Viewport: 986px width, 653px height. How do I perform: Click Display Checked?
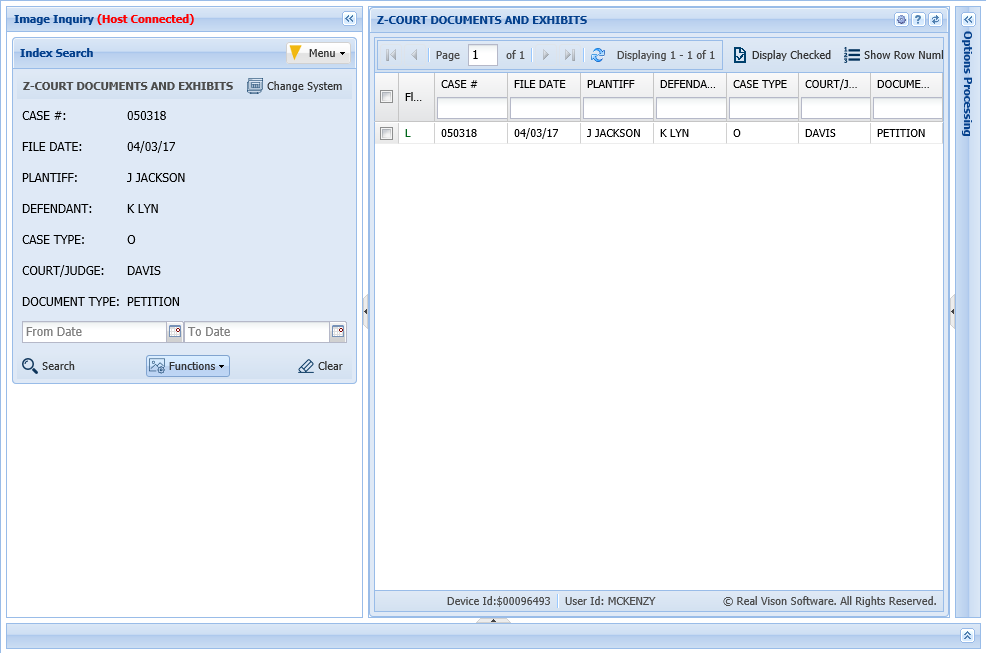(x=783, y=55)
